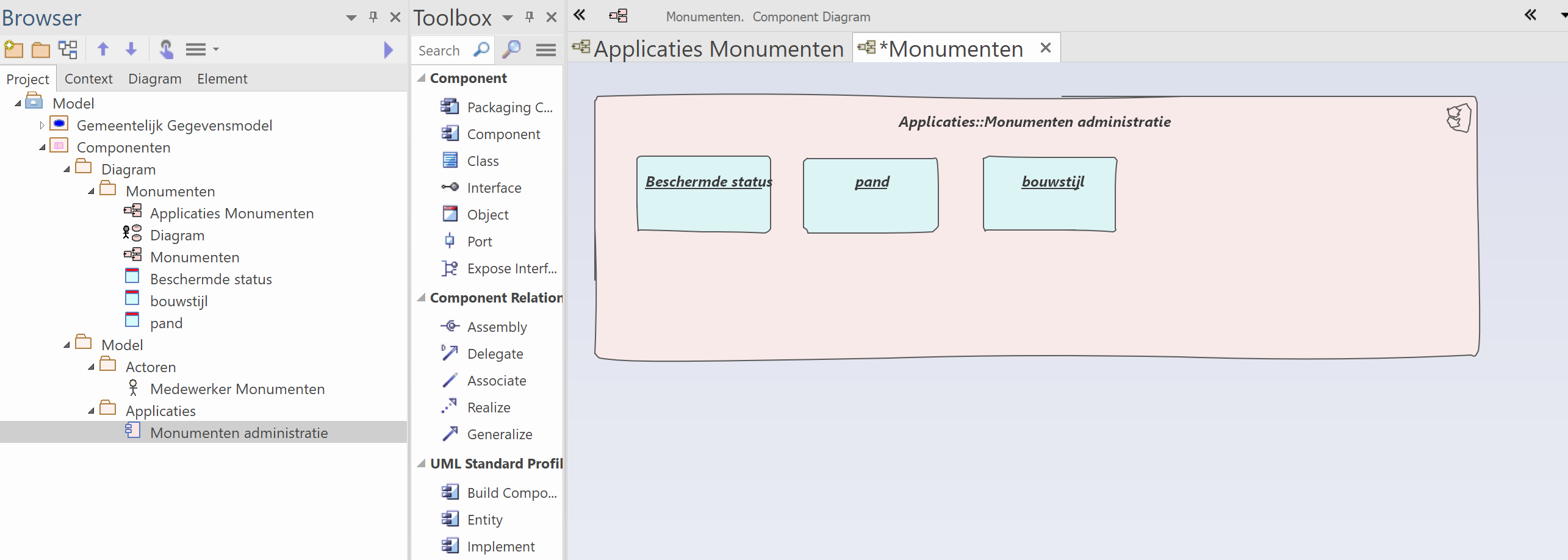This screenshot has width=1568, height=560.
Task: Click the move up arrow in Browser toolbar
Action: pyautogui.click(x=103, y=49)
